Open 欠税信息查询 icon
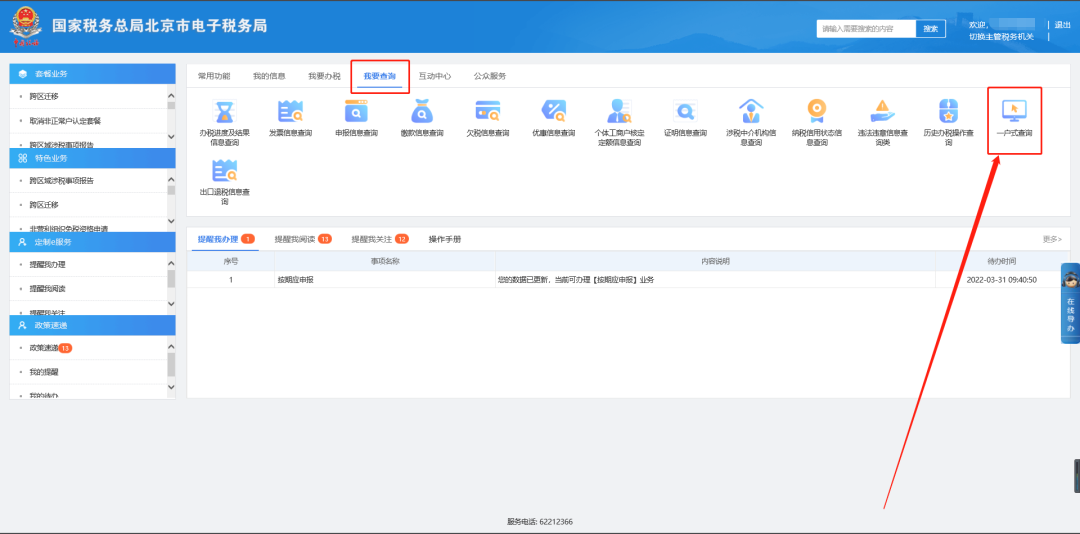The width and height of the screenshot is (1080, 534). pyautogui.click(x=488, y=111)
